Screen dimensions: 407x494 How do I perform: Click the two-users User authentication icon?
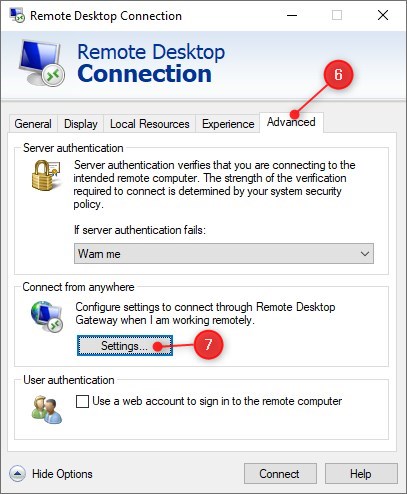click(47, 409)
